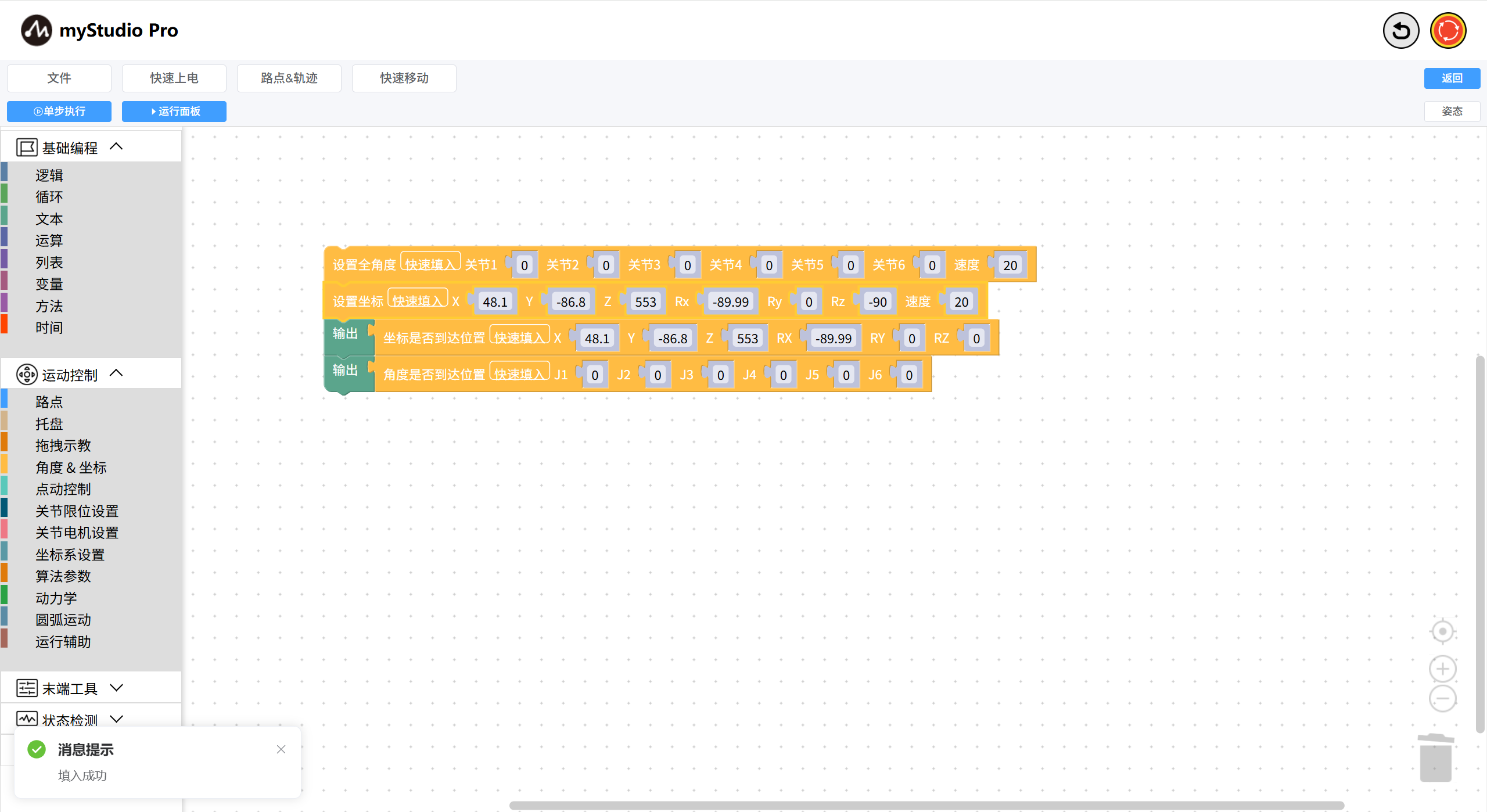Viewport: 1487px width, 812px height.
Task: Collapse the 基础编程 category
Action: pyautogui.click(x=116, y=146)
